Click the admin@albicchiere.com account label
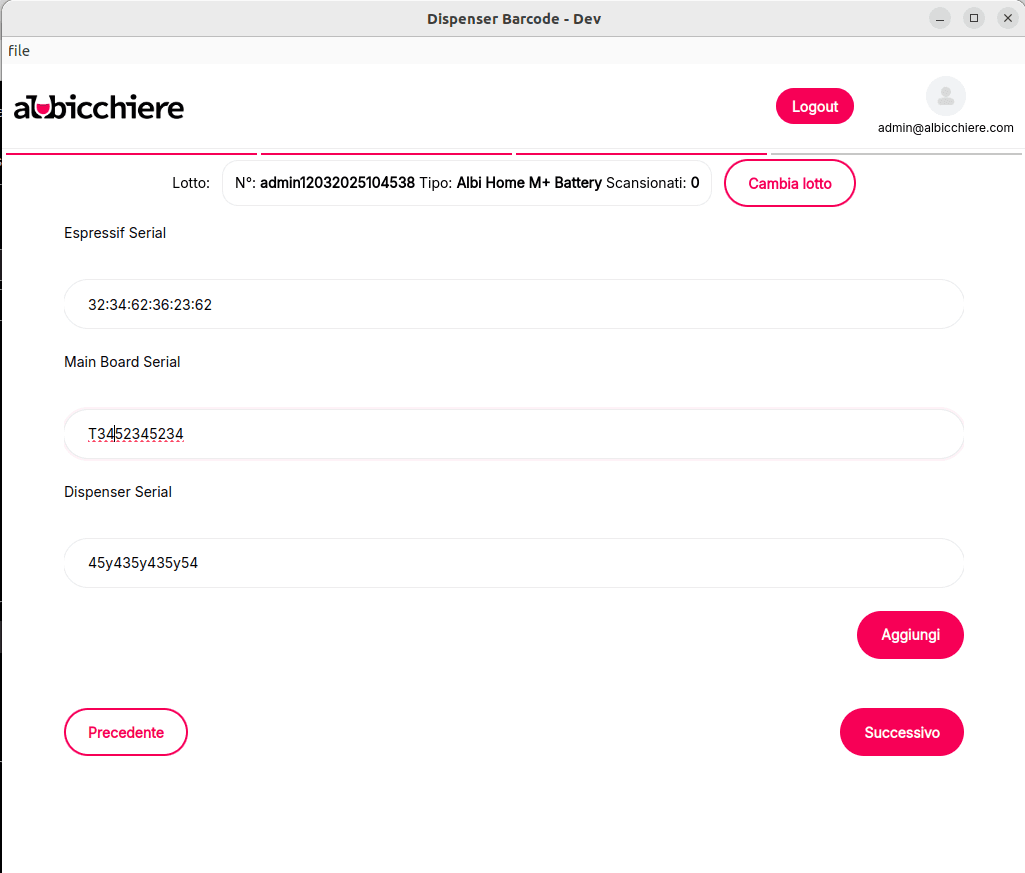1025x873 pixels. coord(945,128)
